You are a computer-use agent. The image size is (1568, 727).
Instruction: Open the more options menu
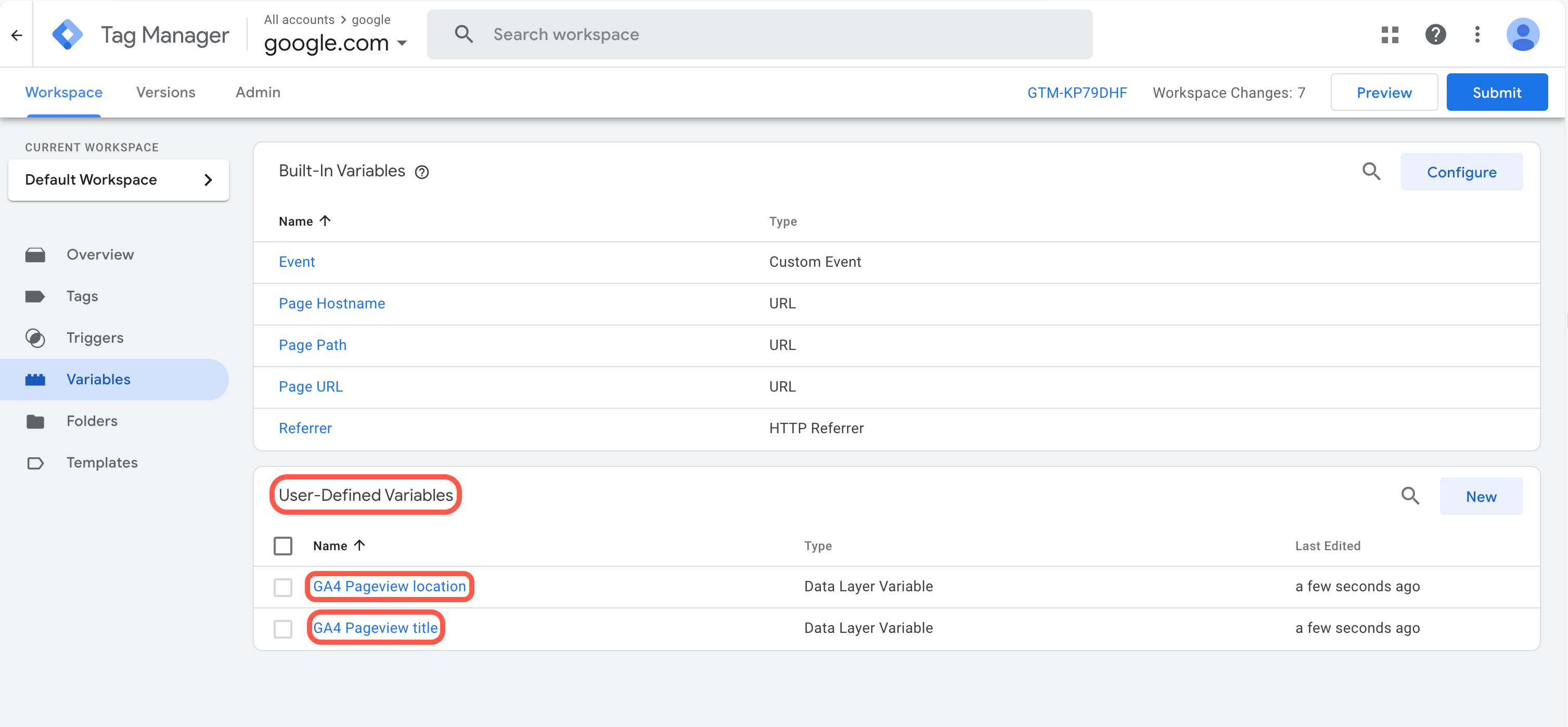click(x=1477, y=35)
